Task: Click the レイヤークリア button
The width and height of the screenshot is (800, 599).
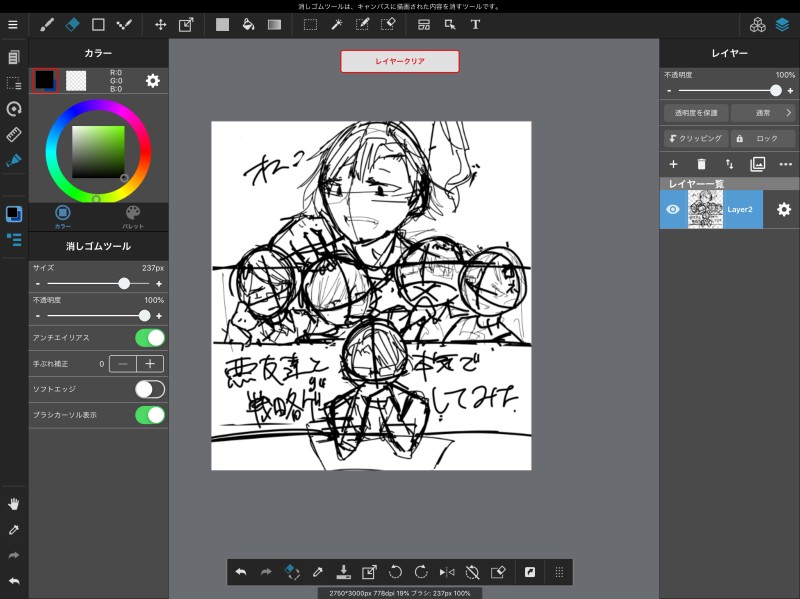Action: [400, 61]
